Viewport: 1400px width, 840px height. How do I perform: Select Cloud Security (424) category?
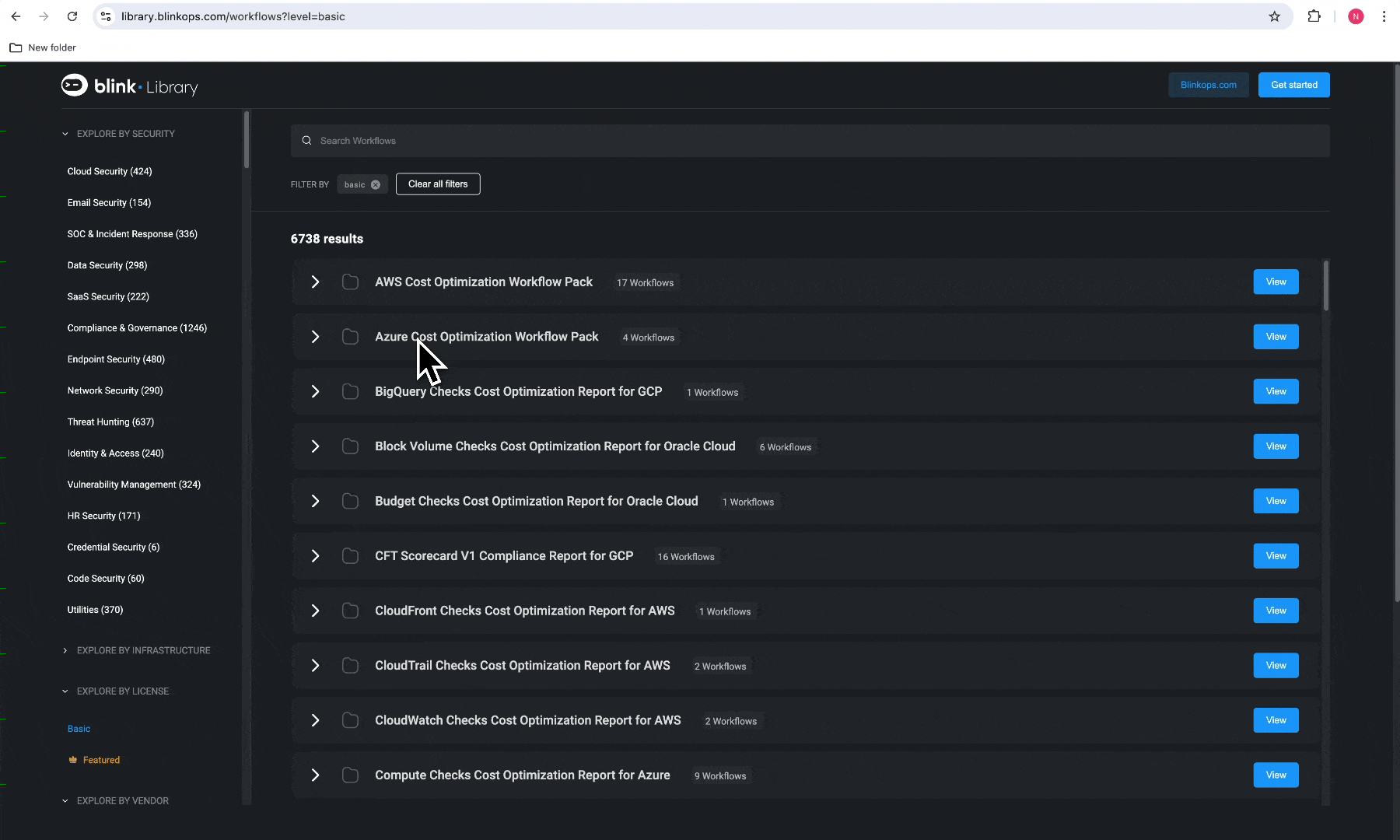coord(110,171)
